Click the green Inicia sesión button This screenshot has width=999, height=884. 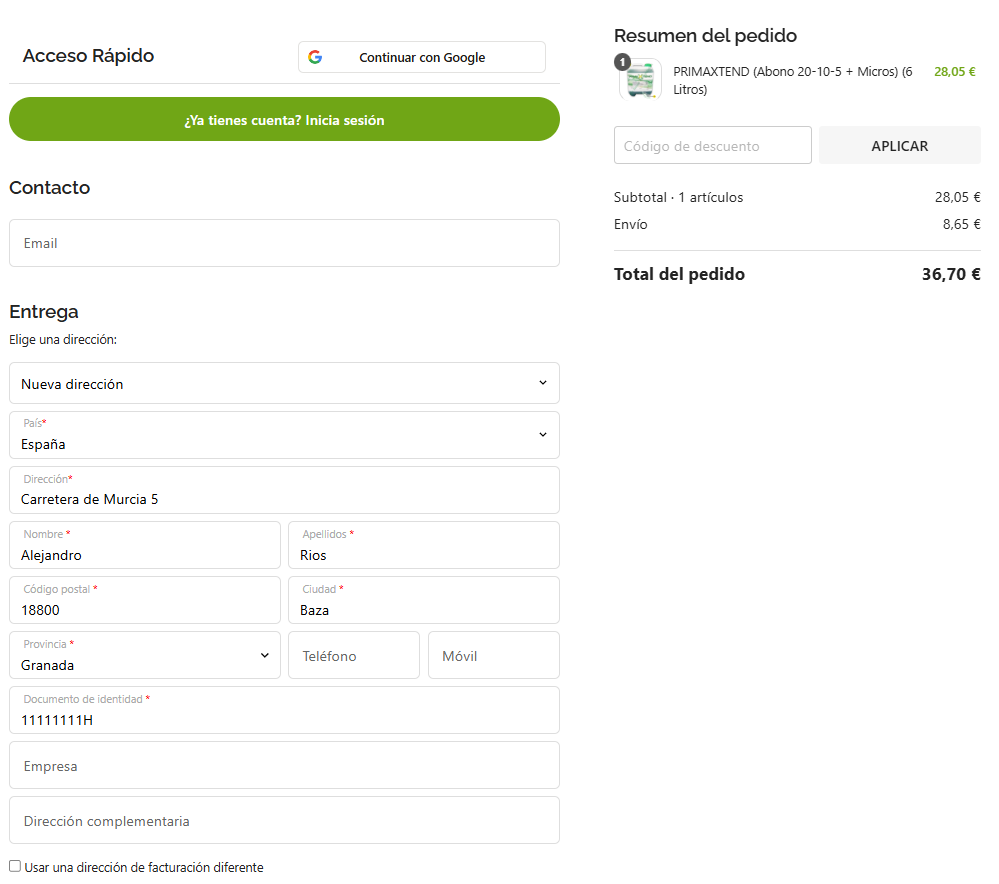pyautogui.click(x=284, y=120)
